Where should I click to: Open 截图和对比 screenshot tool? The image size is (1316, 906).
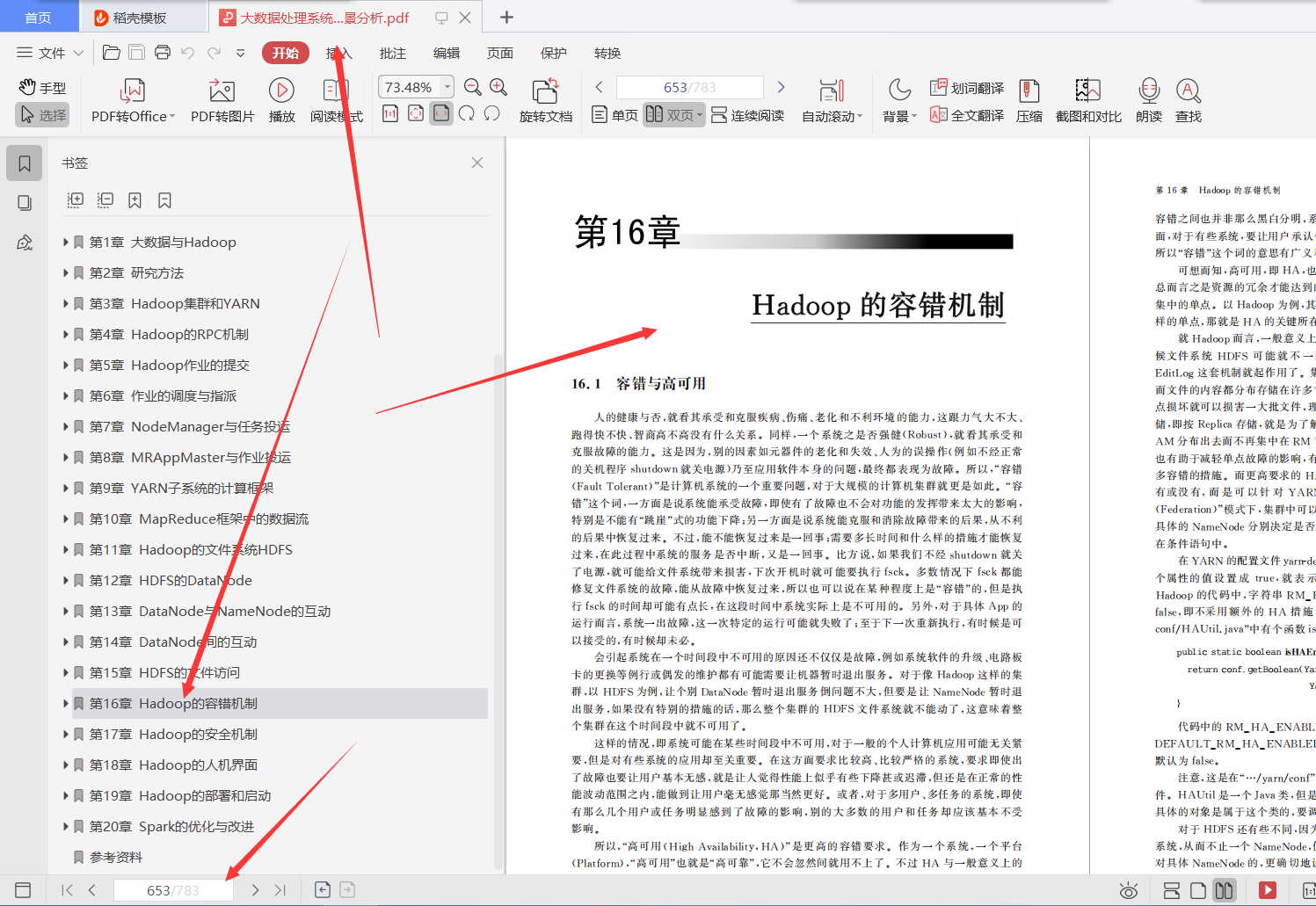point(1088,100)
